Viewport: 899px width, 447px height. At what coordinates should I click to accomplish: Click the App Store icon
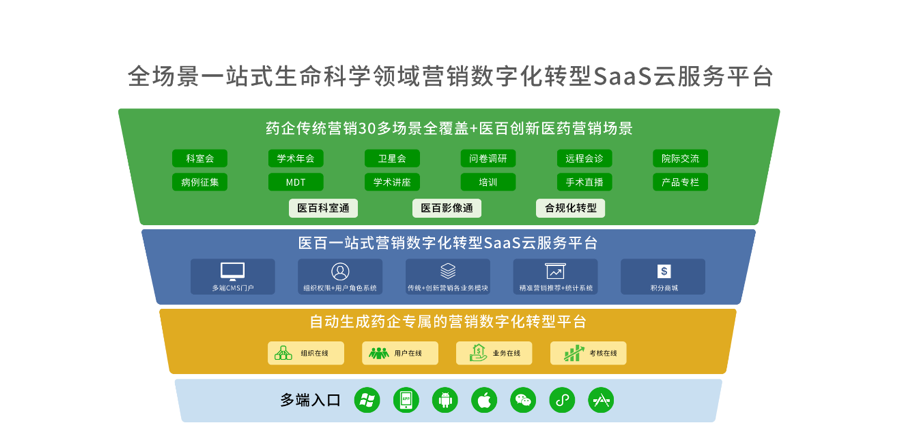coord(601,400)
